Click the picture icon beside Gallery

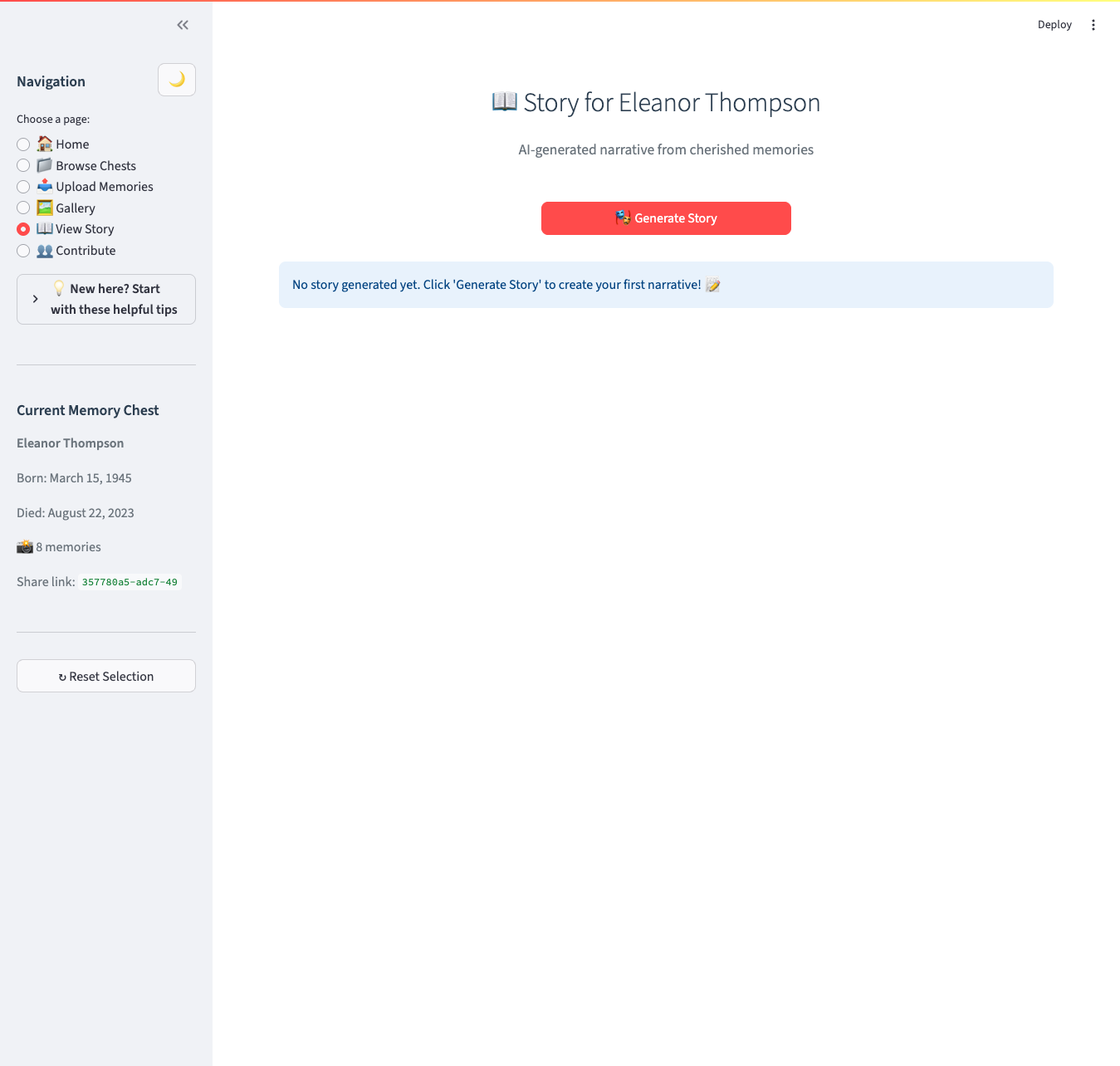click(45, 208)
